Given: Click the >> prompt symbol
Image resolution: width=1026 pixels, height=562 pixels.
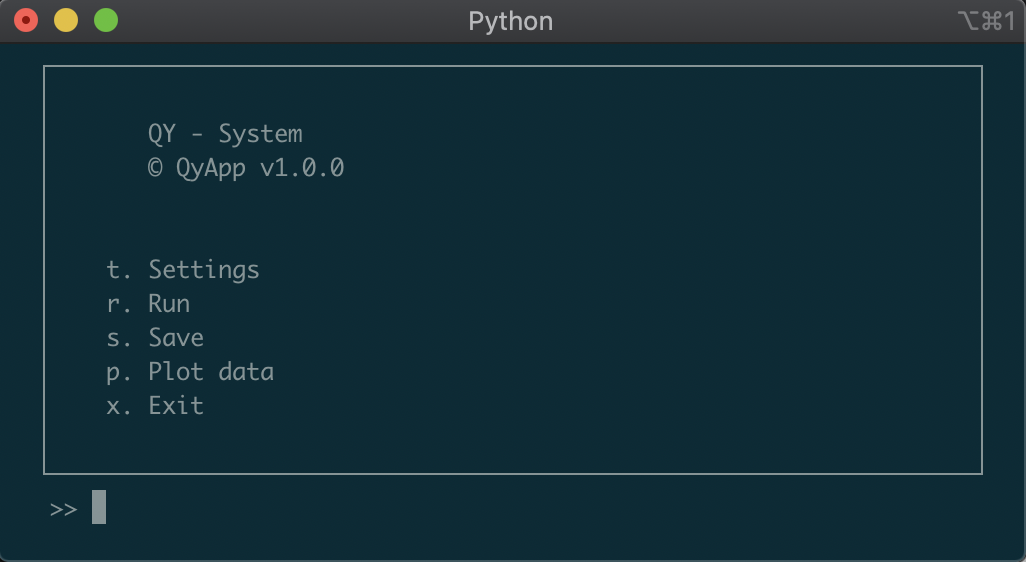Looking at the screenshot, I should tap(63, 509).
